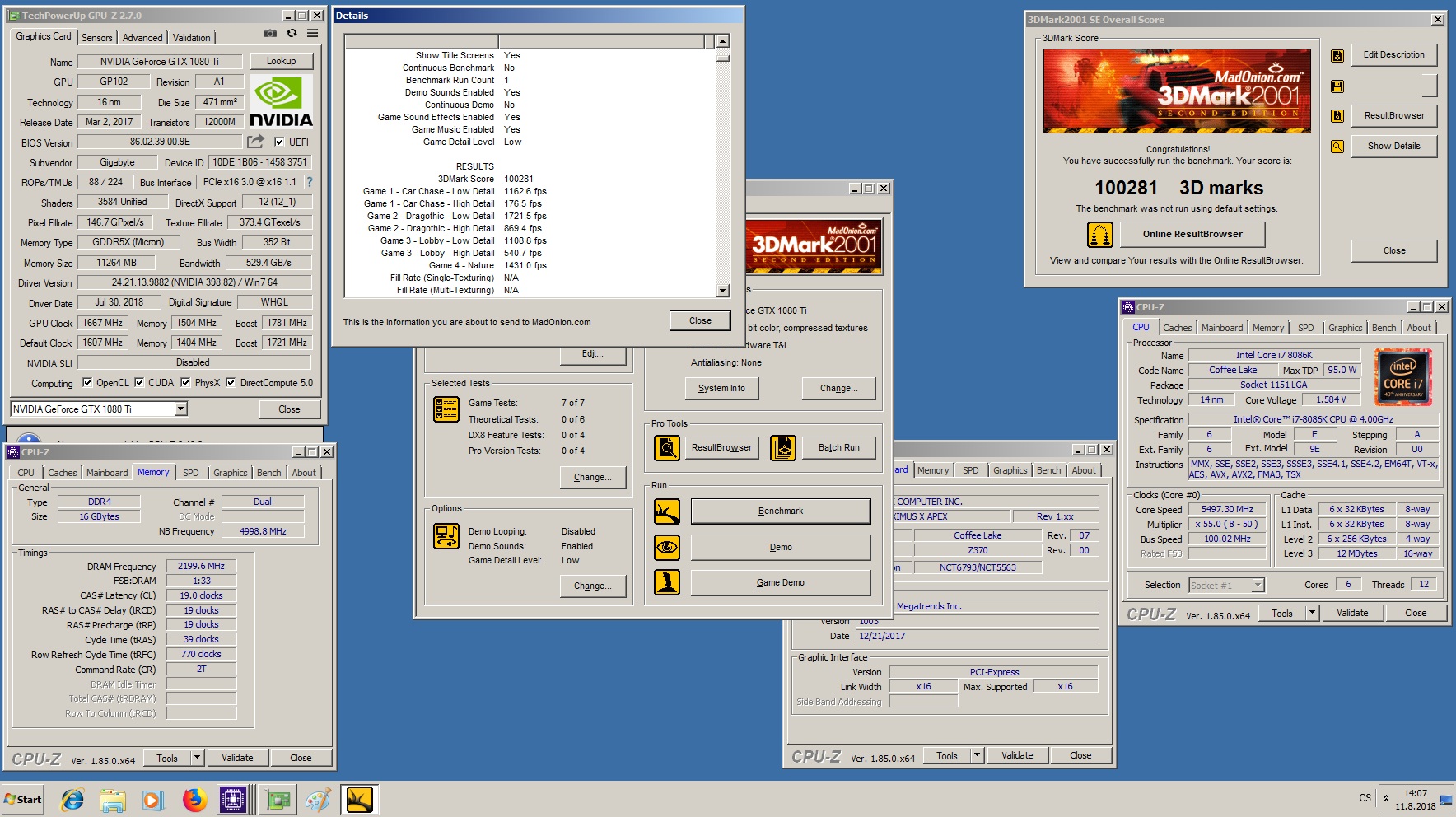The width and height of the screenshot is (1456, 817).
Task: Open the Tools dropdown arrow in the Memory CPU-Z window
Action: (197, 758)
